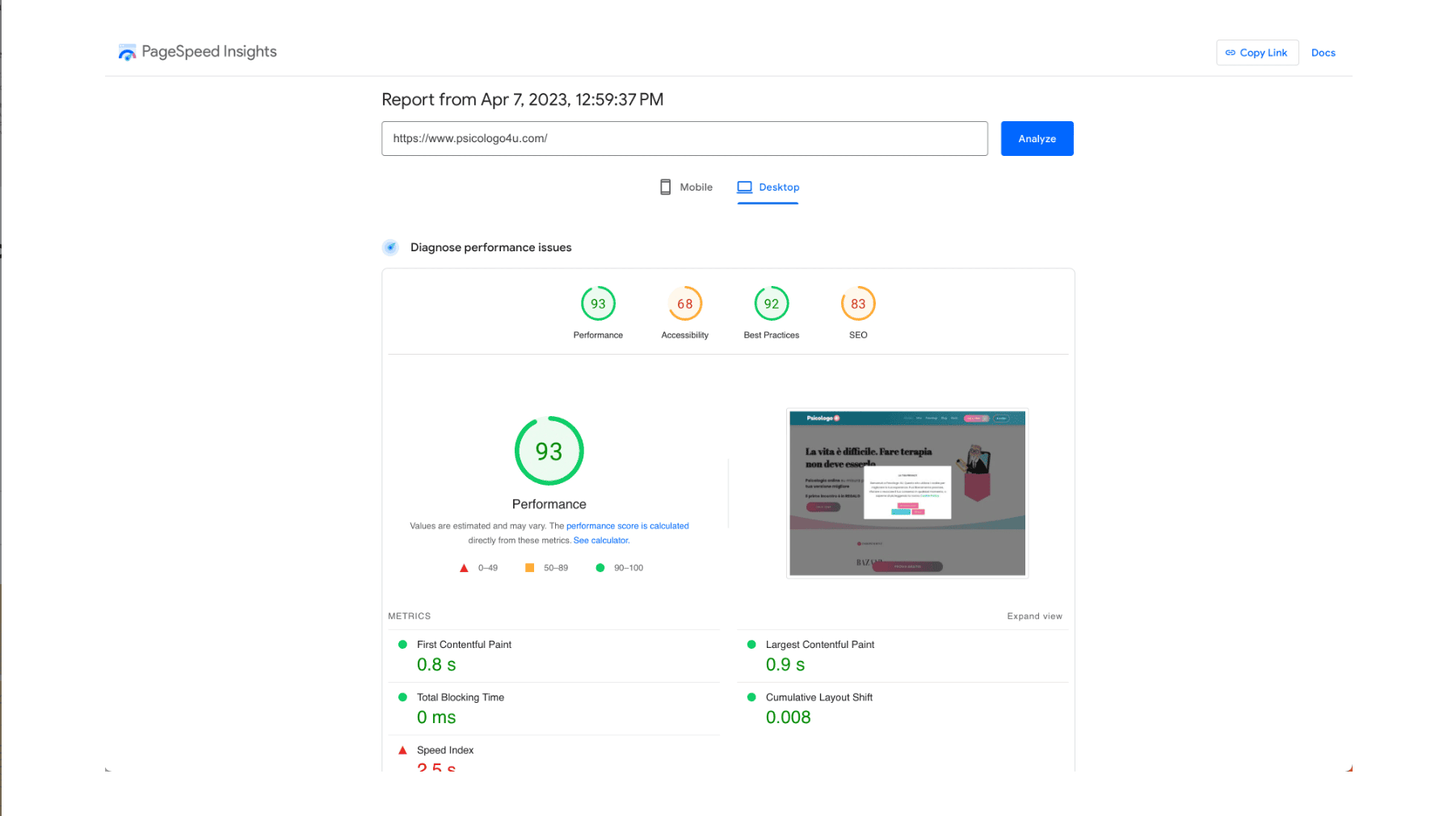Viewport: 1456px width, 816px height.
Task: Select the Best Practices score gauge 92
Action: coord(771,305)
